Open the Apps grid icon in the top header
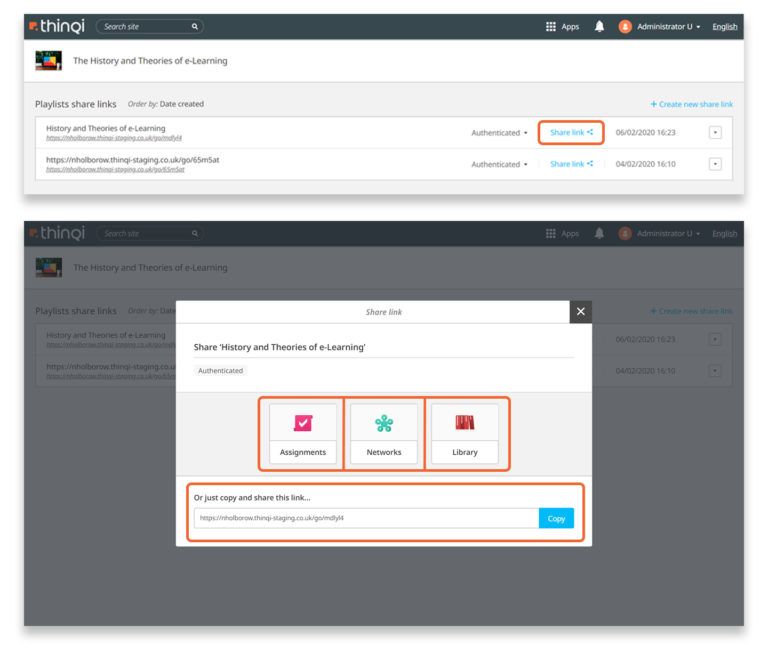Screen dimensions: 768x657 click(551, 26)
